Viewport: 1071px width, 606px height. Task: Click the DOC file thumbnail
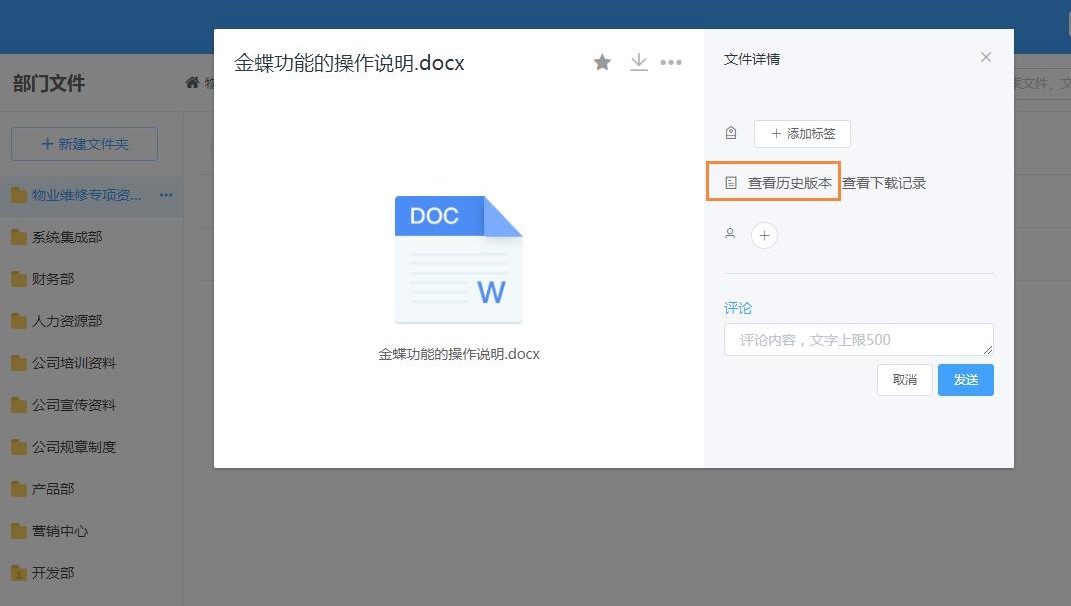[x=458, y=260]
